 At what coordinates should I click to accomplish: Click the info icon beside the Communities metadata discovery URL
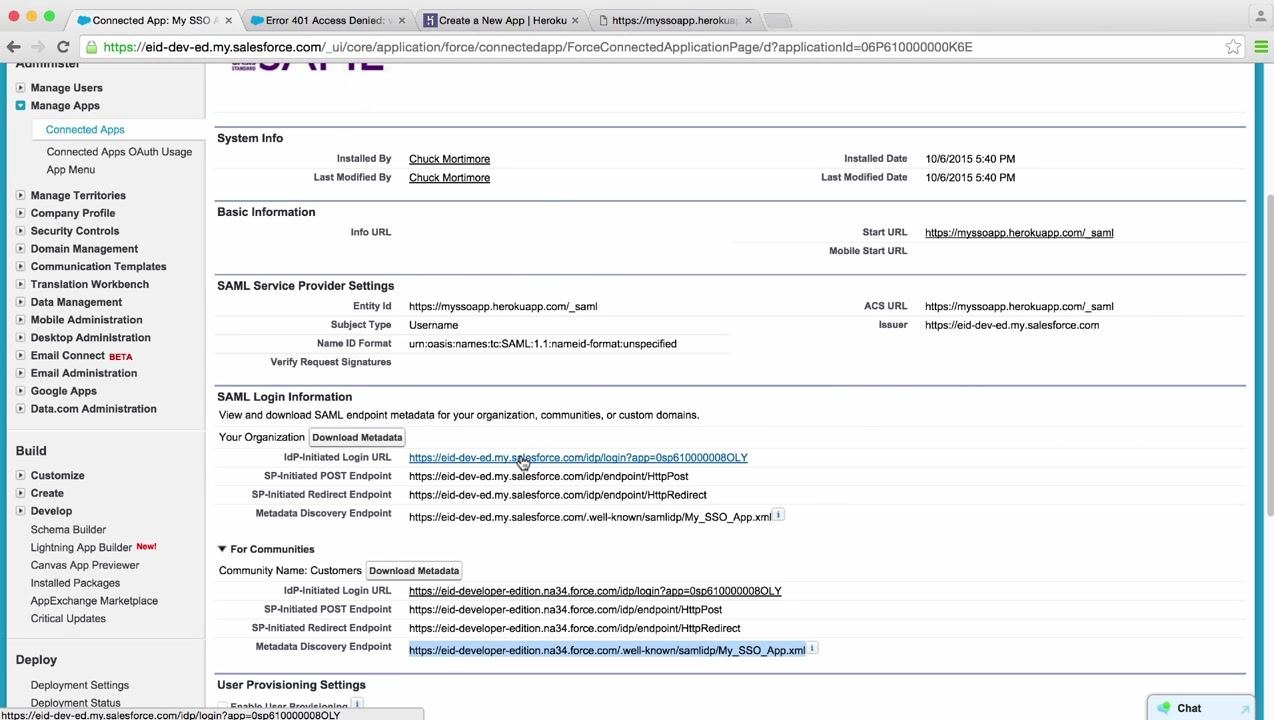coord(813,648)
